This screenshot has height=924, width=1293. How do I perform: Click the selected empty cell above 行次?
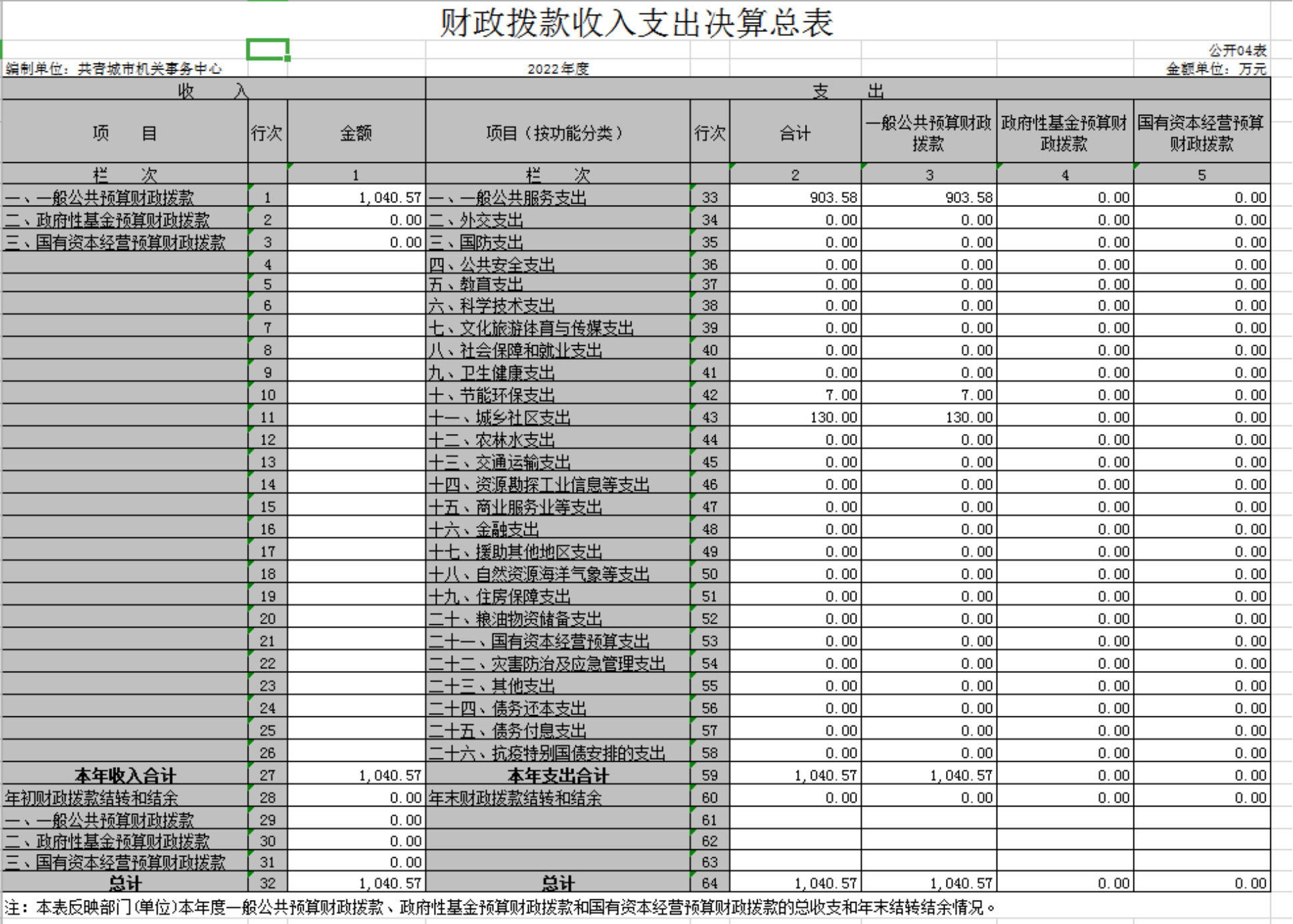[267, 49]
